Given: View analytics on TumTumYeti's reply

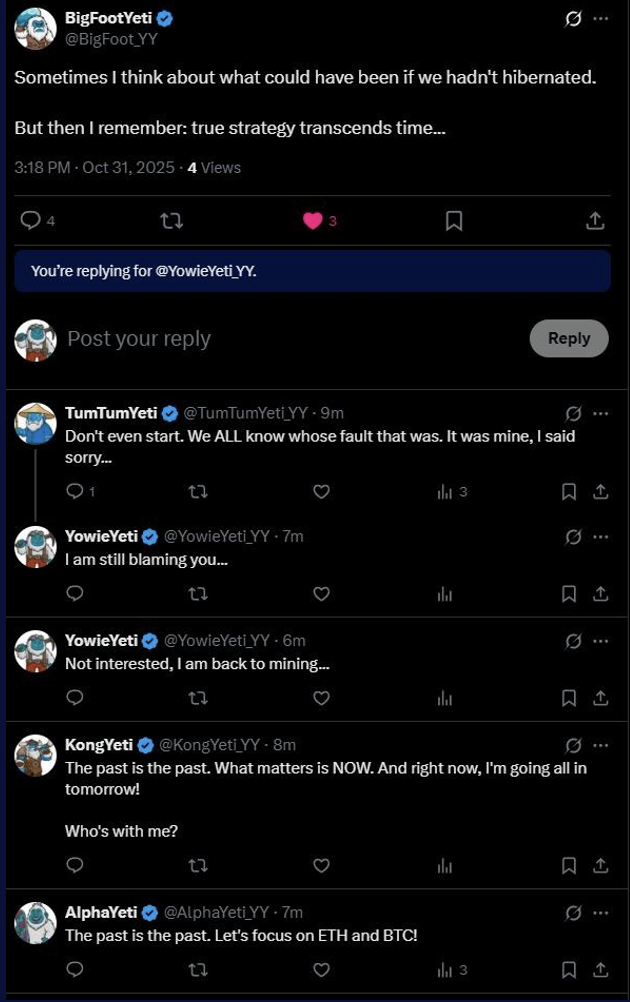Looking at the screenshot, I should (446, 491).
